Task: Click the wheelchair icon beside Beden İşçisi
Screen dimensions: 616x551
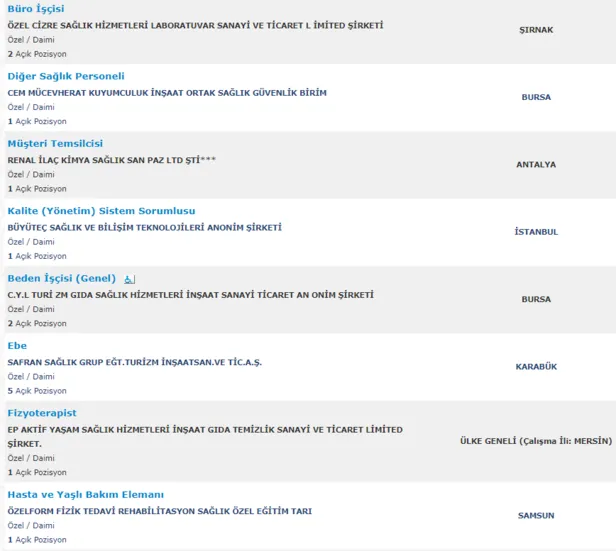Action: [131, 279]
